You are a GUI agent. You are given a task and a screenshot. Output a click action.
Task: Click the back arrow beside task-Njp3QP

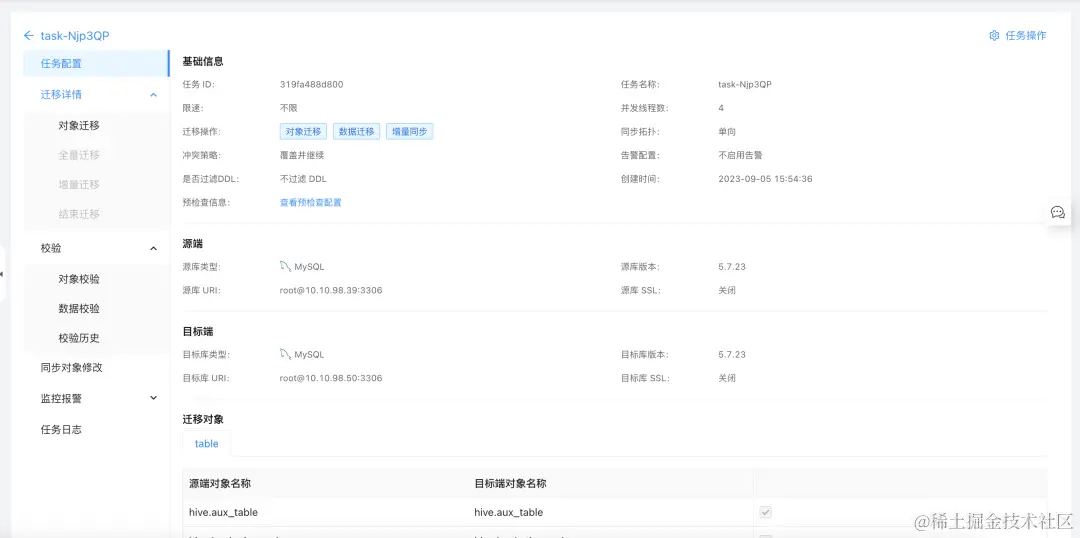(28, 35)
